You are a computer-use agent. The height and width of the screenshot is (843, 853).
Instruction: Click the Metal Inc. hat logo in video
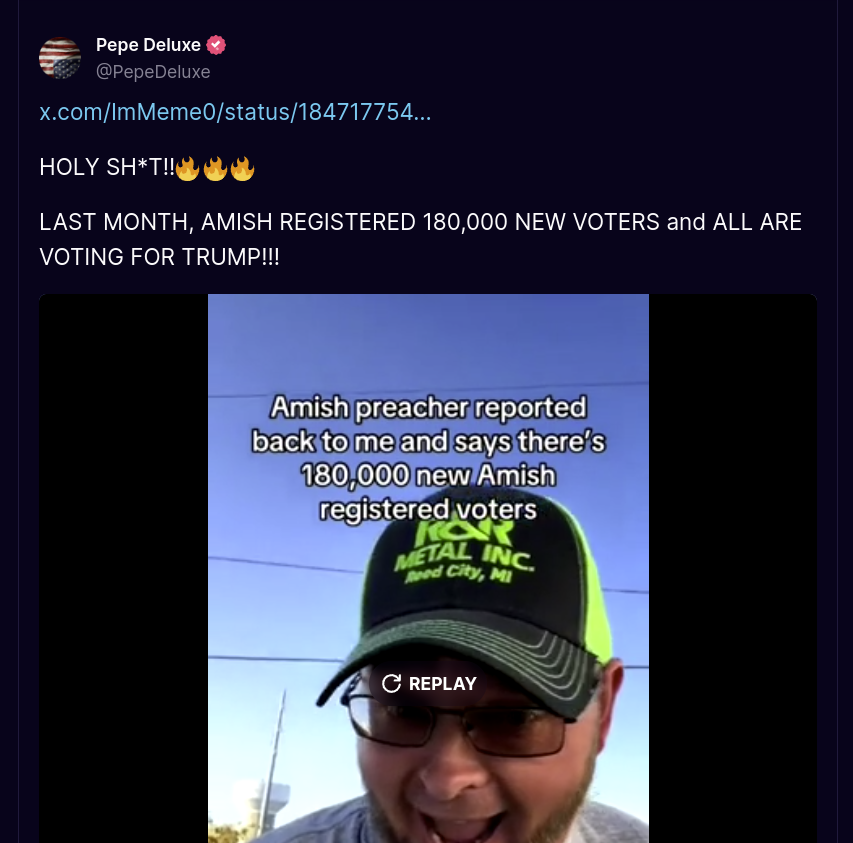tap(463, 552)
